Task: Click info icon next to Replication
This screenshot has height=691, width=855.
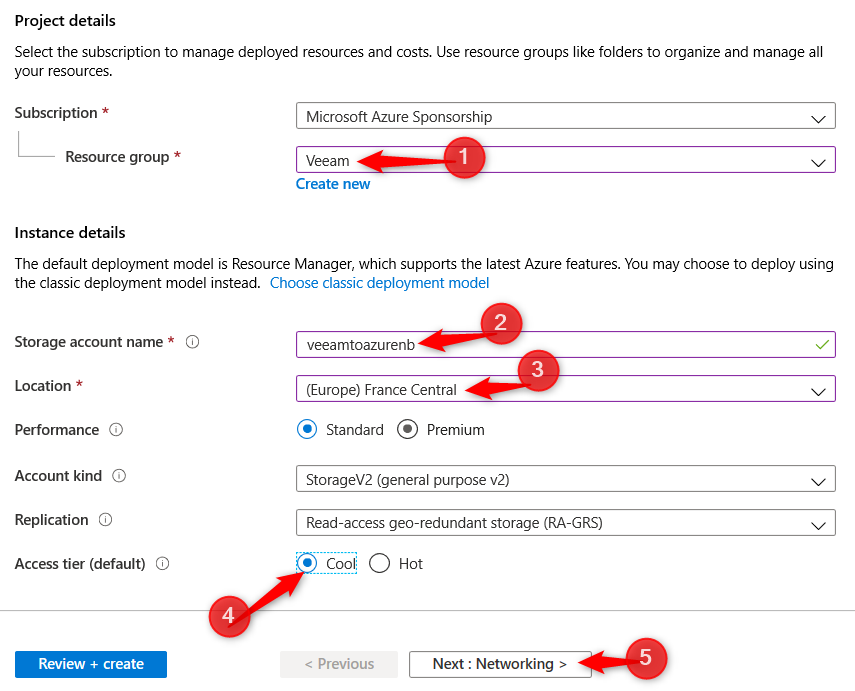Action: 106,520
